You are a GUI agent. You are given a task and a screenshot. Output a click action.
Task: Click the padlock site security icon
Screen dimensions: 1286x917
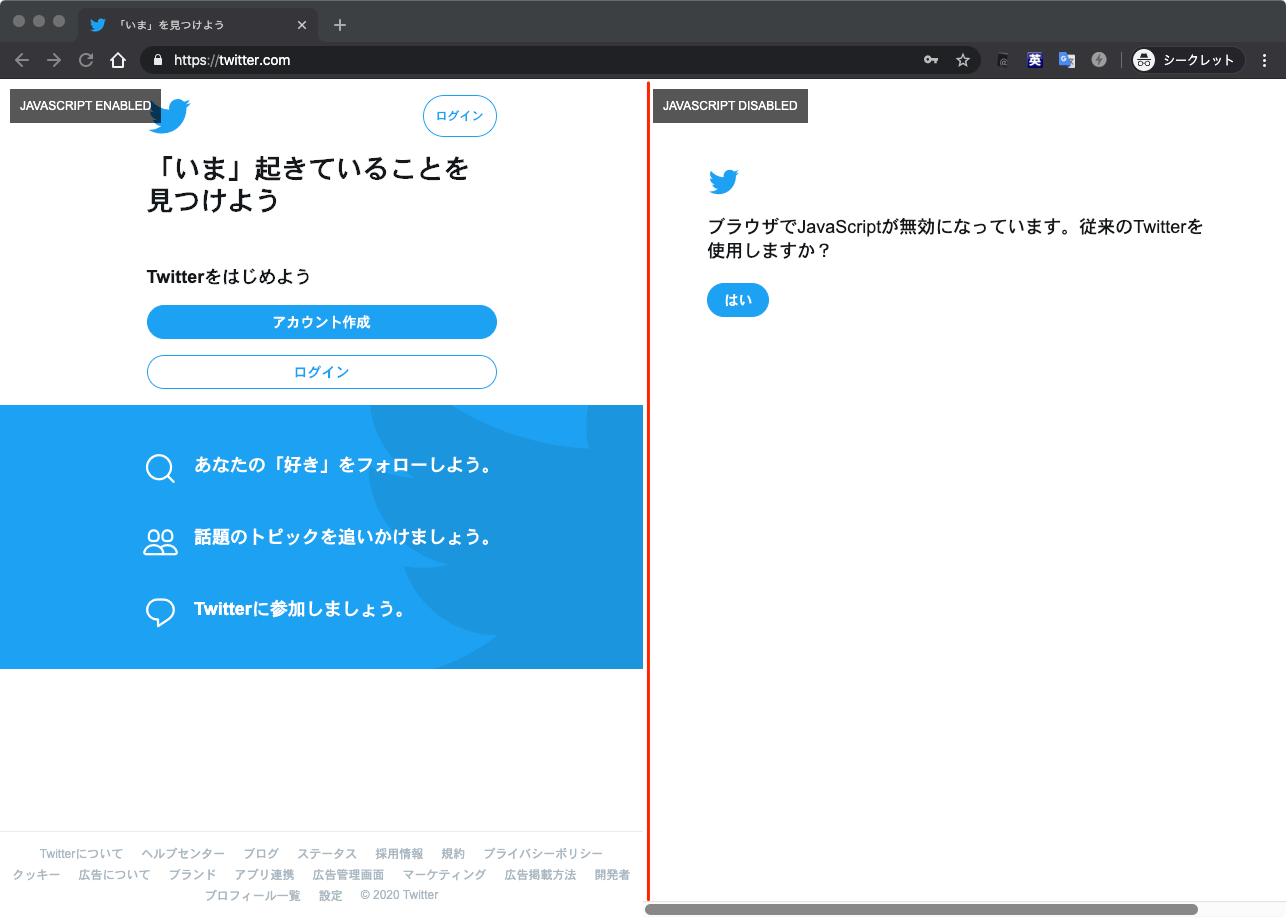point(157,60)
